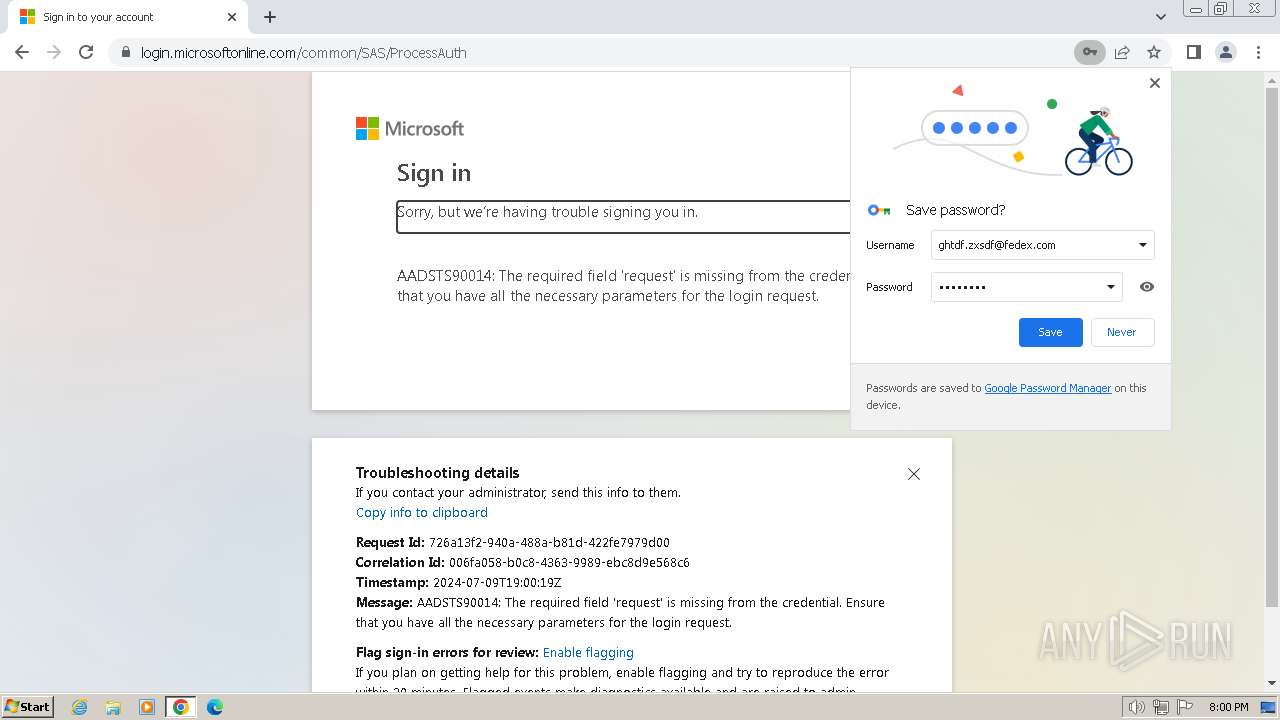Save the password

pos(1050,332)
